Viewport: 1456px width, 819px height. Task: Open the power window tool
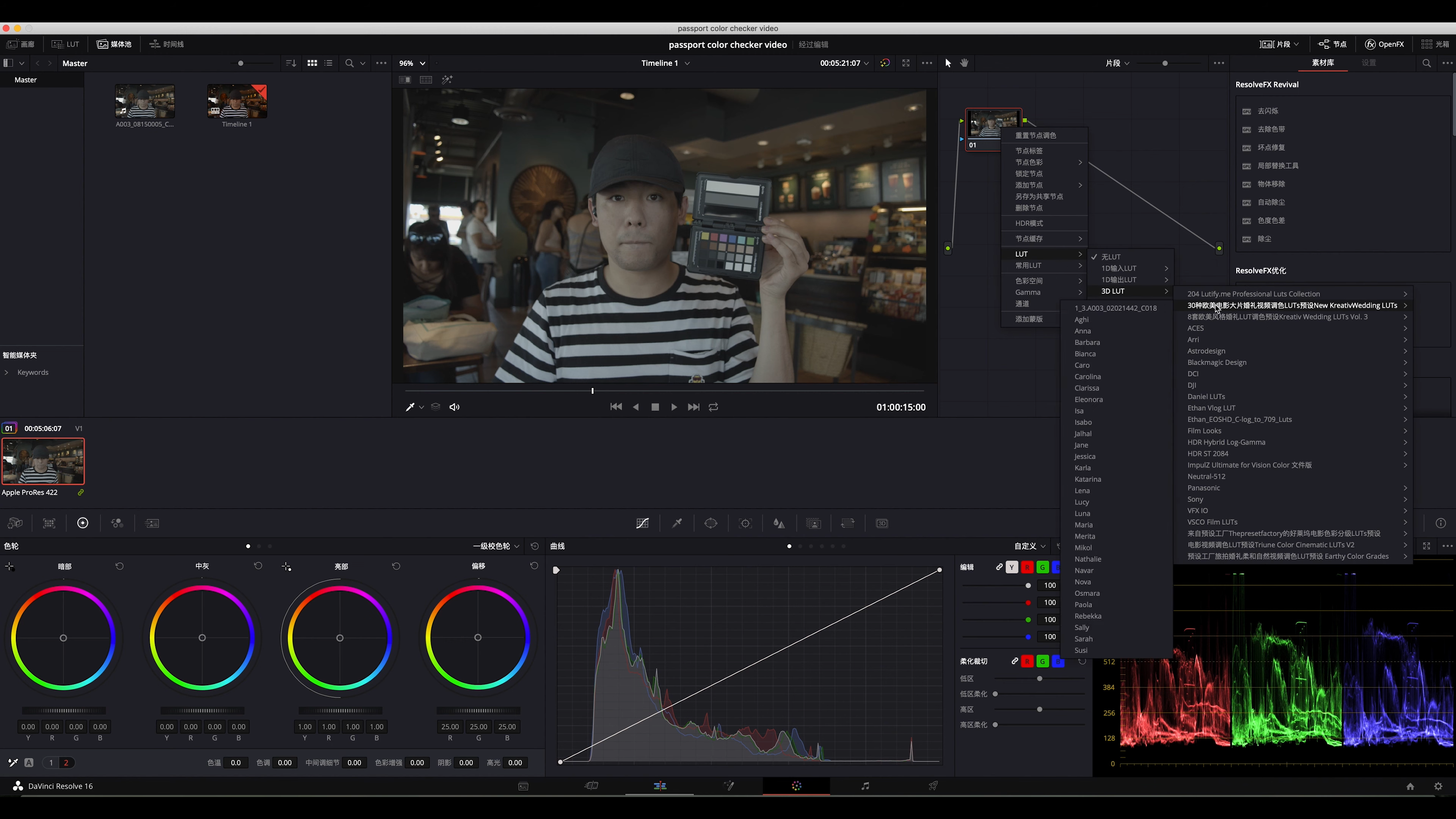pos(711,523)
